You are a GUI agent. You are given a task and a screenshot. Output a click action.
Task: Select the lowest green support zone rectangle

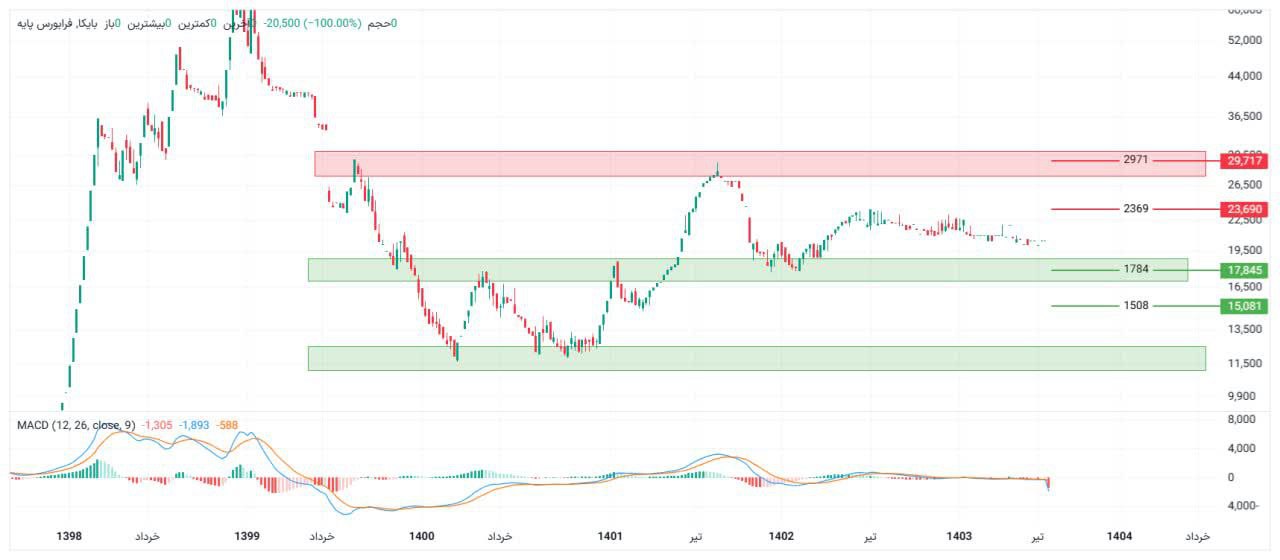click(756, 358)
